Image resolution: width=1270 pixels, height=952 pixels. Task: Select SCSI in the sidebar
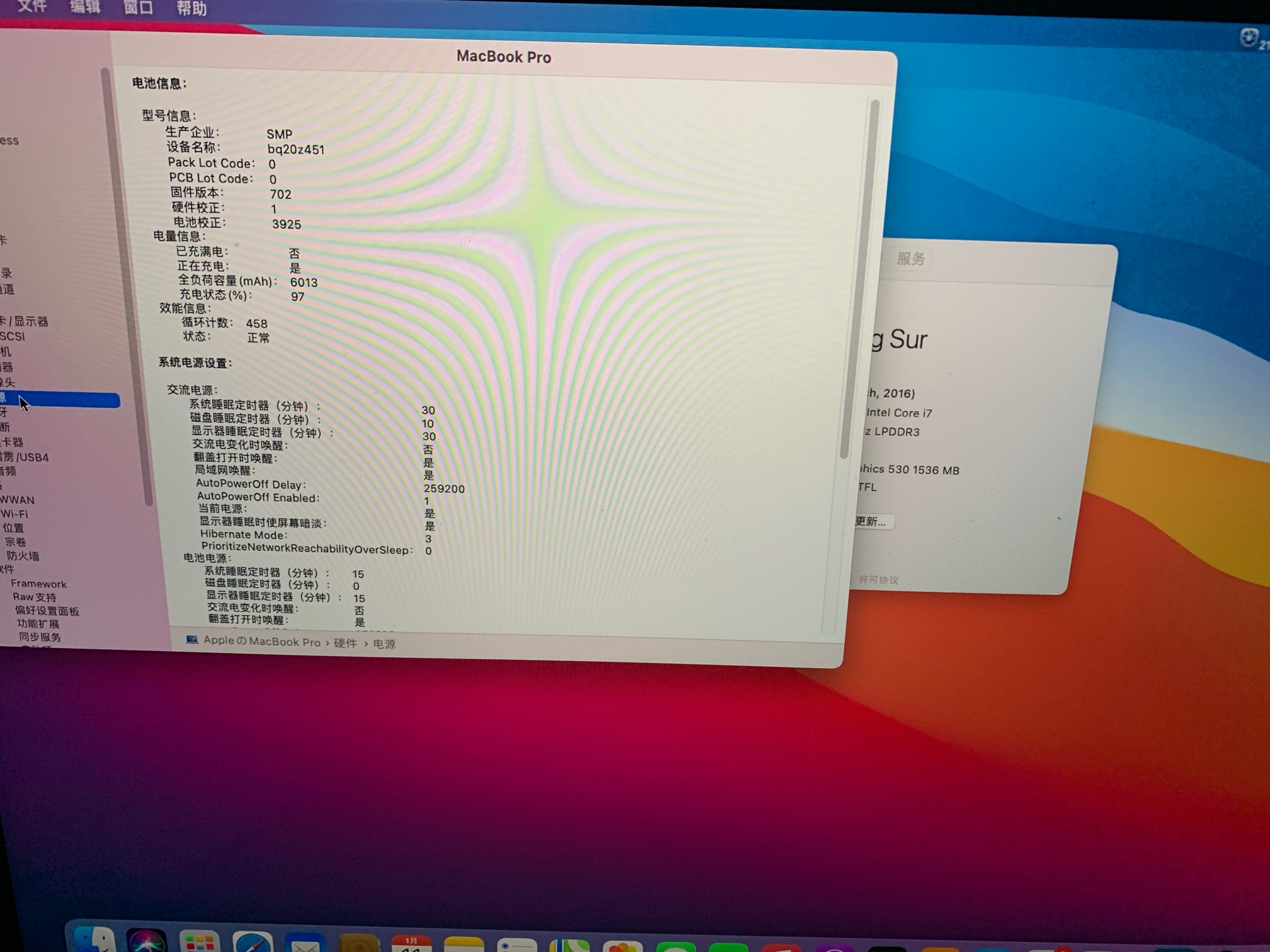click(13, 336)
